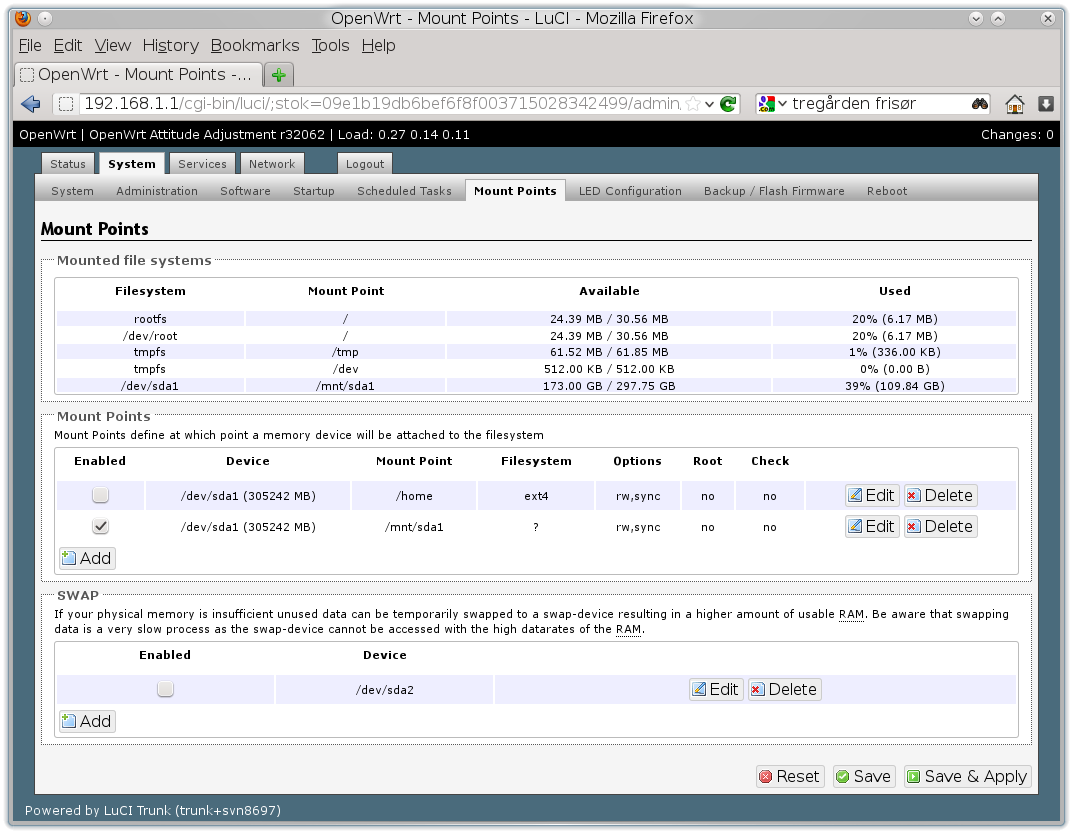Switch to the Network tab
This screenshot has height=834, width=1073.
[x=272, y=164]
